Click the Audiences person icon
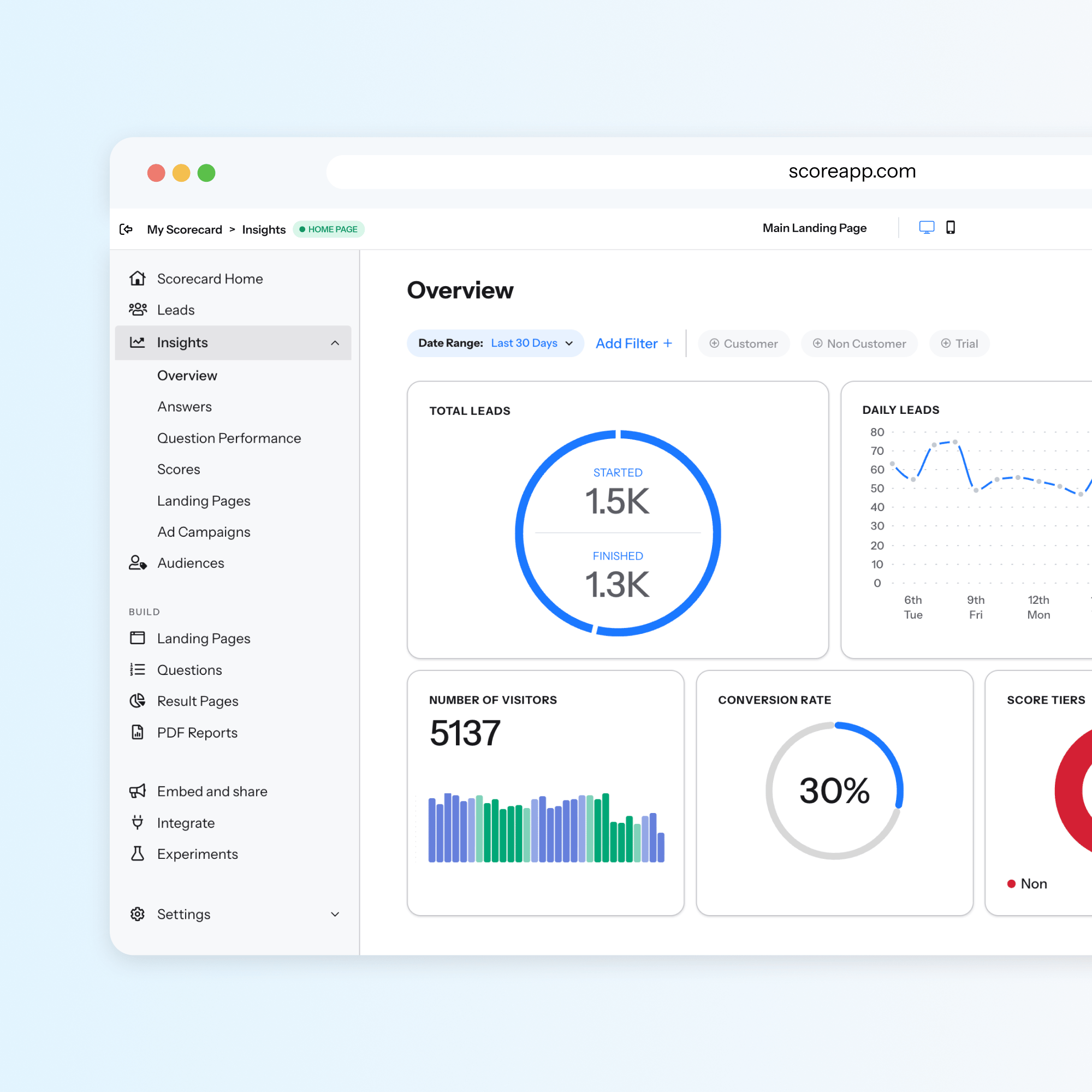1092x1092 pixels. click(x=138, y=562)
